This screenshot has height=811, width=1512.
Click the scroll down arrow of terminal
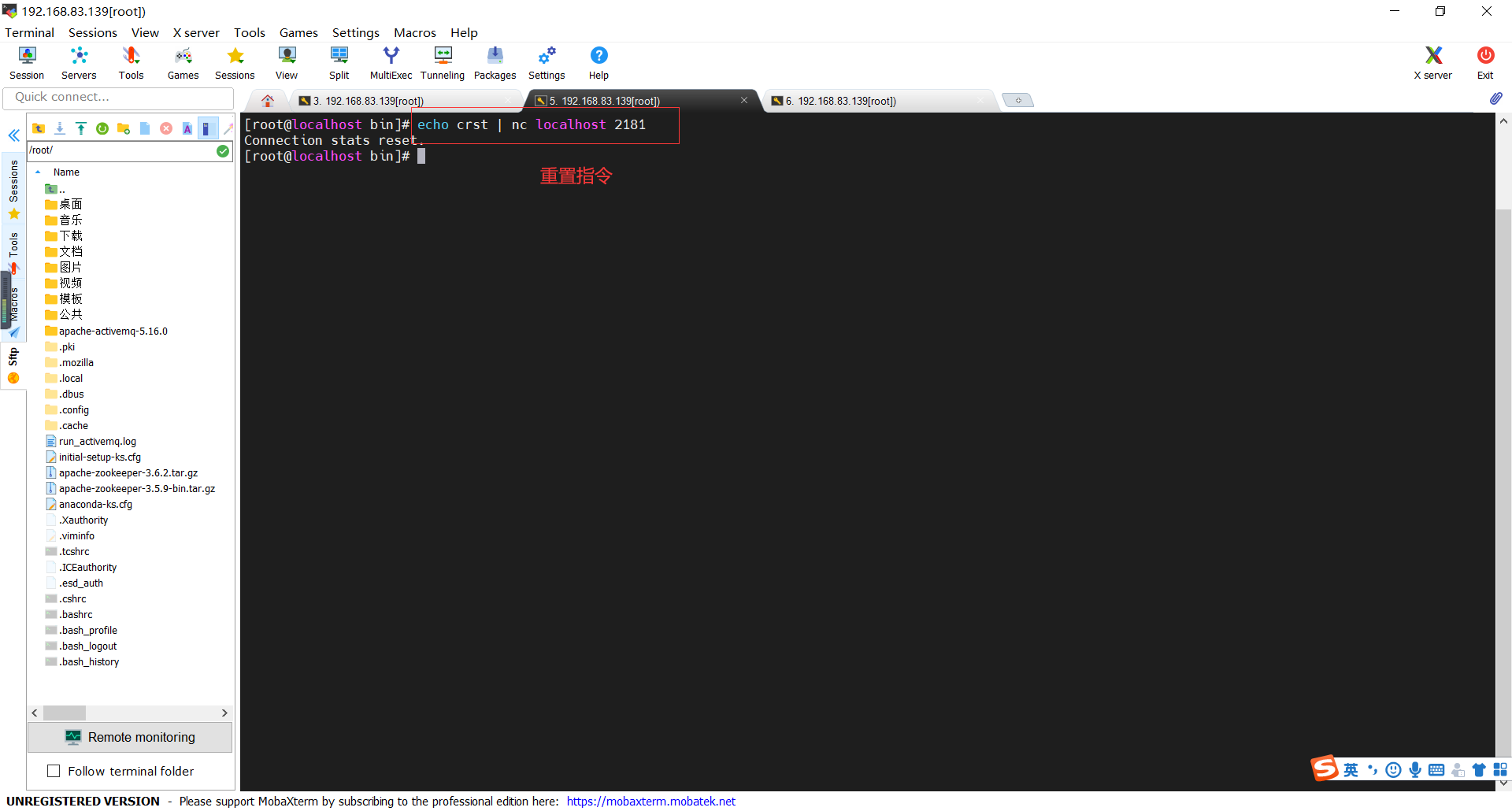point(1503,783)
